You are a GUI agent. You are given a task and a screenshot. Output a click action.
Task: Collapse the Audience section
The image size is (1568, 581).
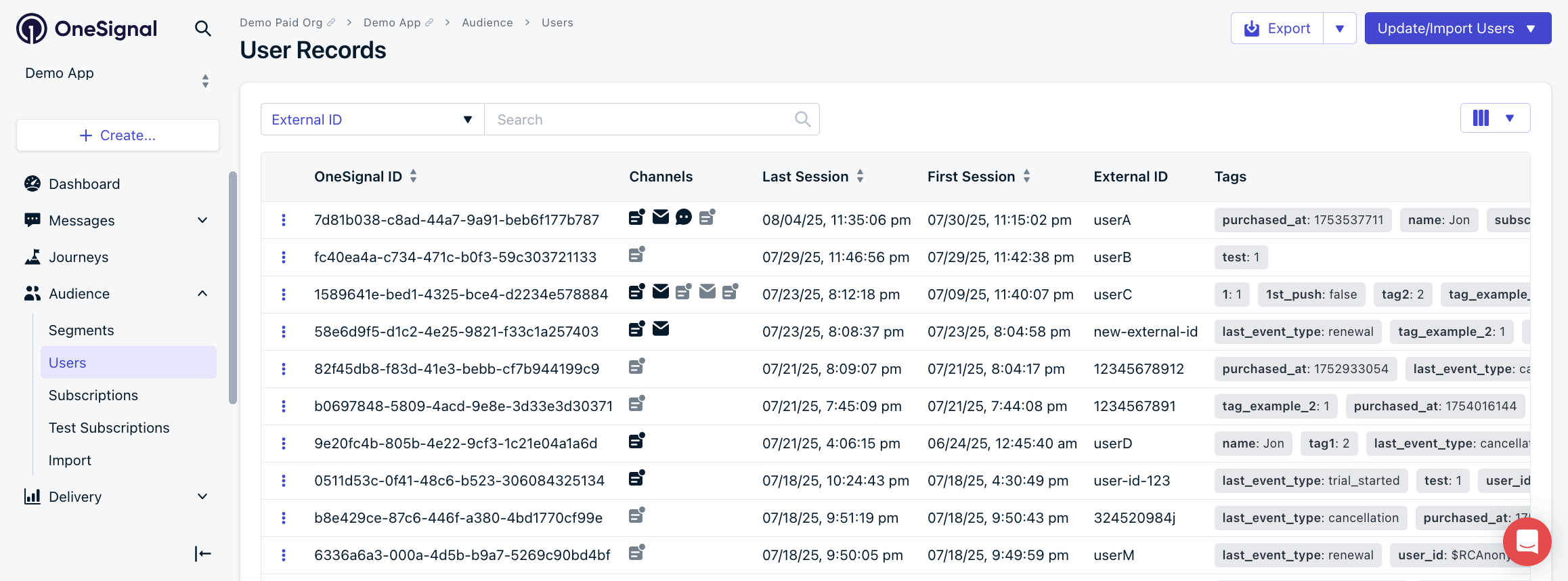202,294
